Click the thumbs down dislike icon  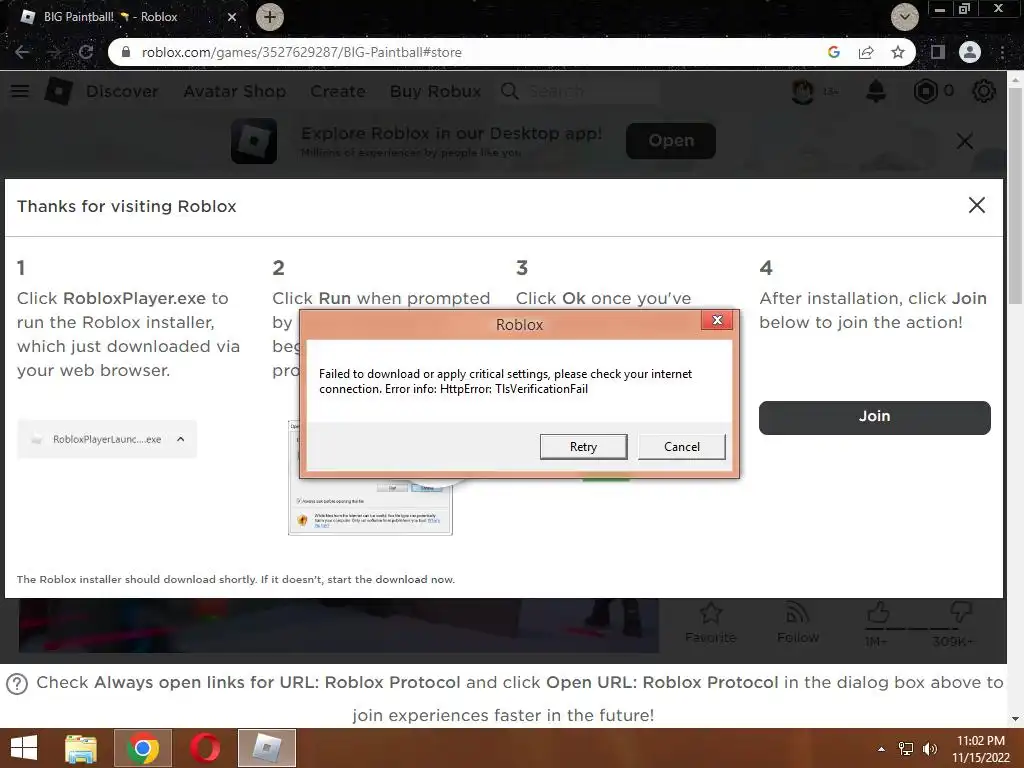click(960, 613)
